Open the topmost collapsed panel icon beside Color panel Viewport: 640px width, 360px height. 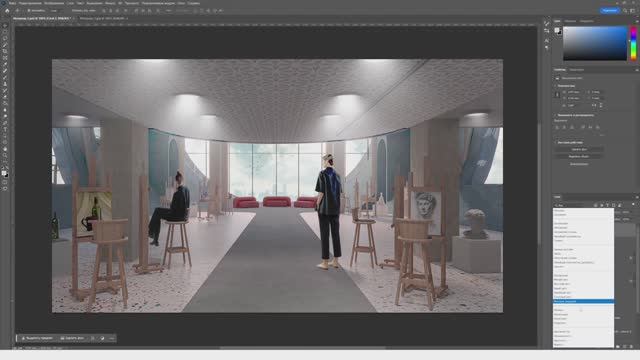pyautogui.click(x=547, y=23)
